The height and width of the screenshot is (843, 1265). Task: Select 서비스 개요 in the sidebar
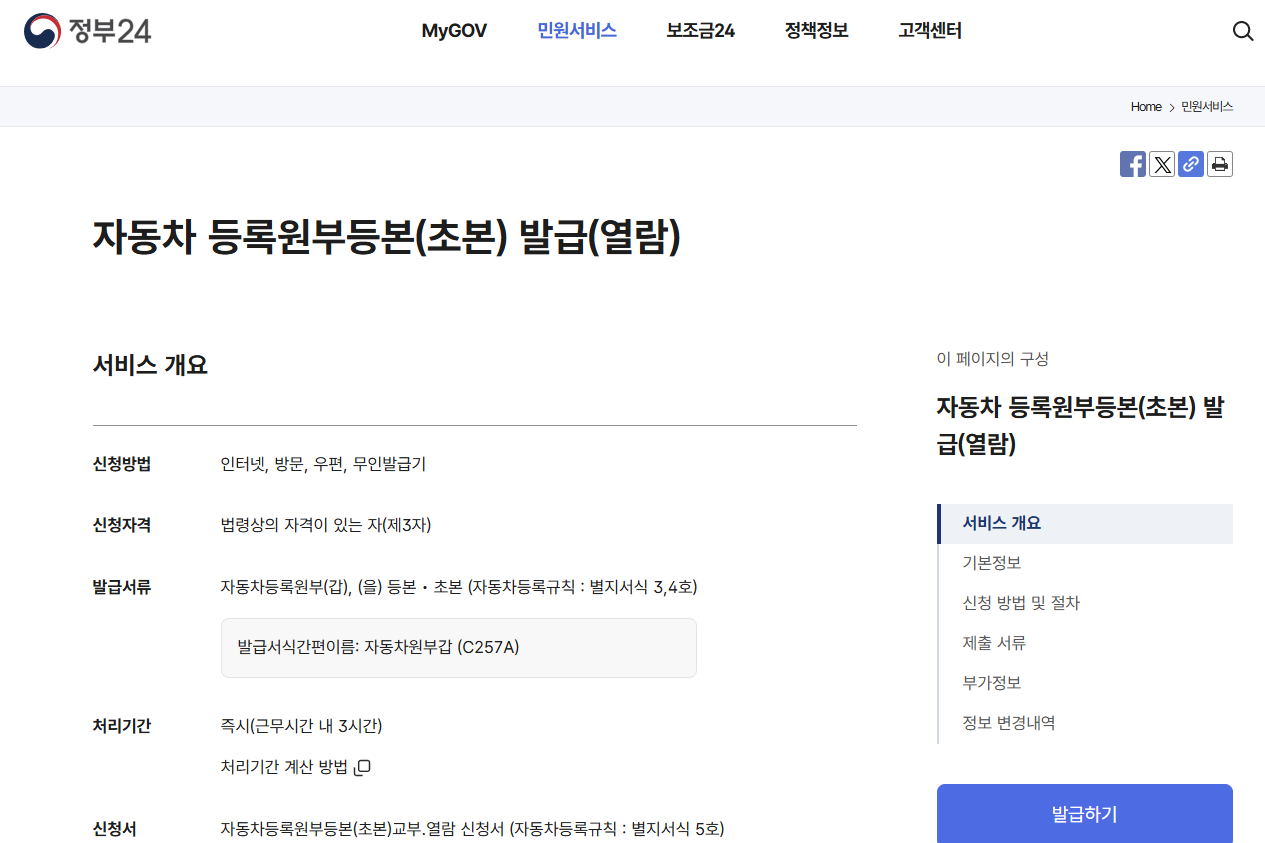1001,522
